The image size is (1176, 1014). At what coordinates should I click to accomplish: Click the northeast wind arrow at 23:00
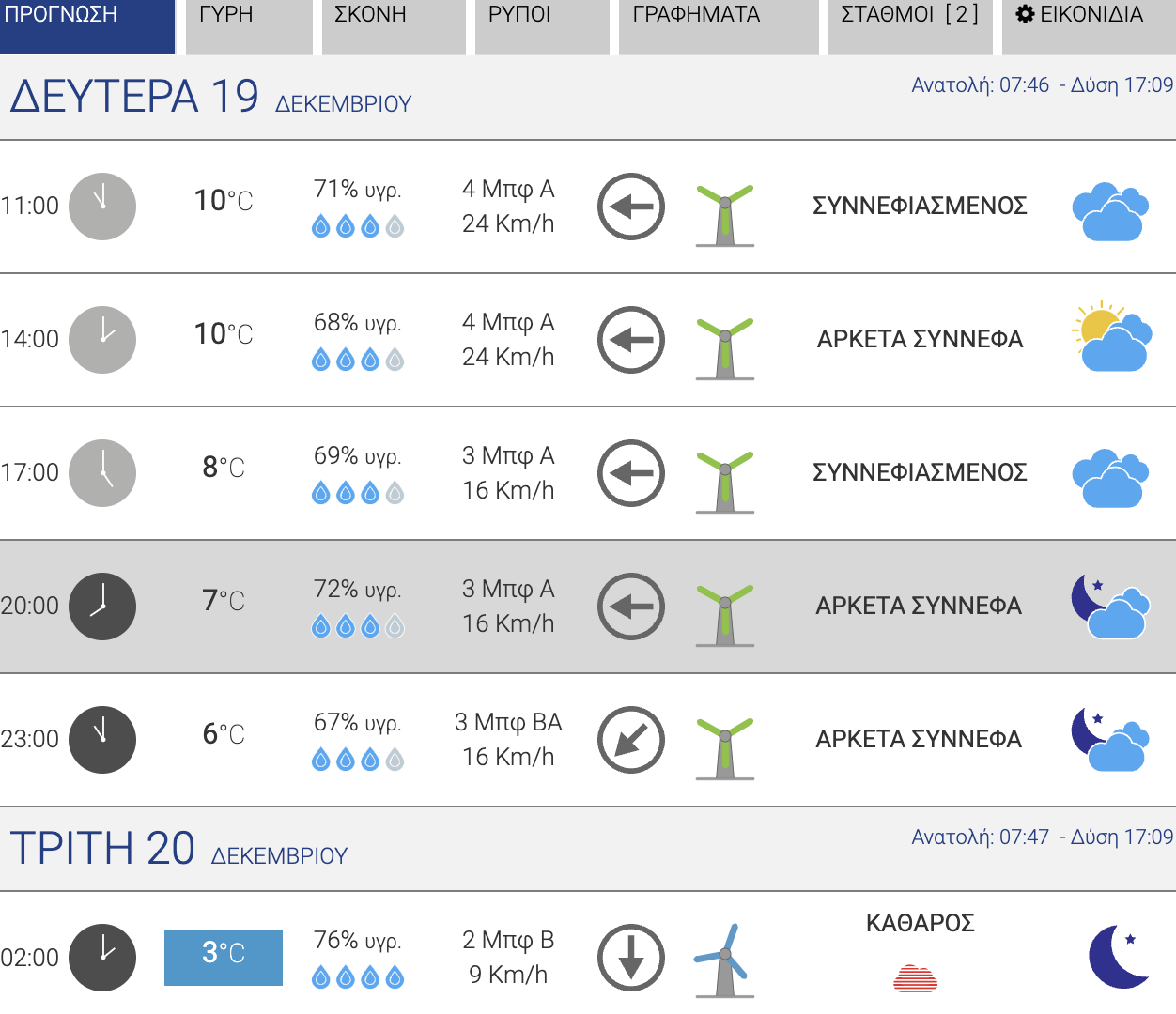[631, 740]
